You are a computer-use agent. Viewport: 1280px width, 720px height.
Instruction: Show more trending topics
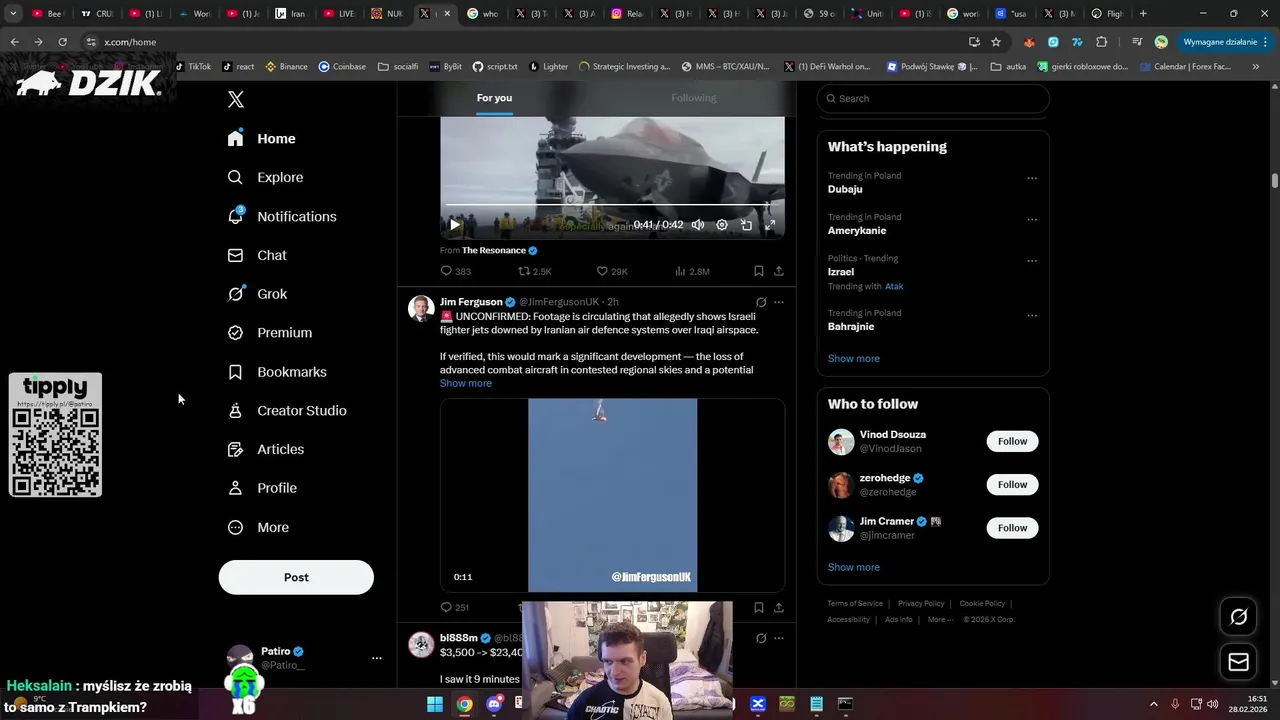[854, 358]
